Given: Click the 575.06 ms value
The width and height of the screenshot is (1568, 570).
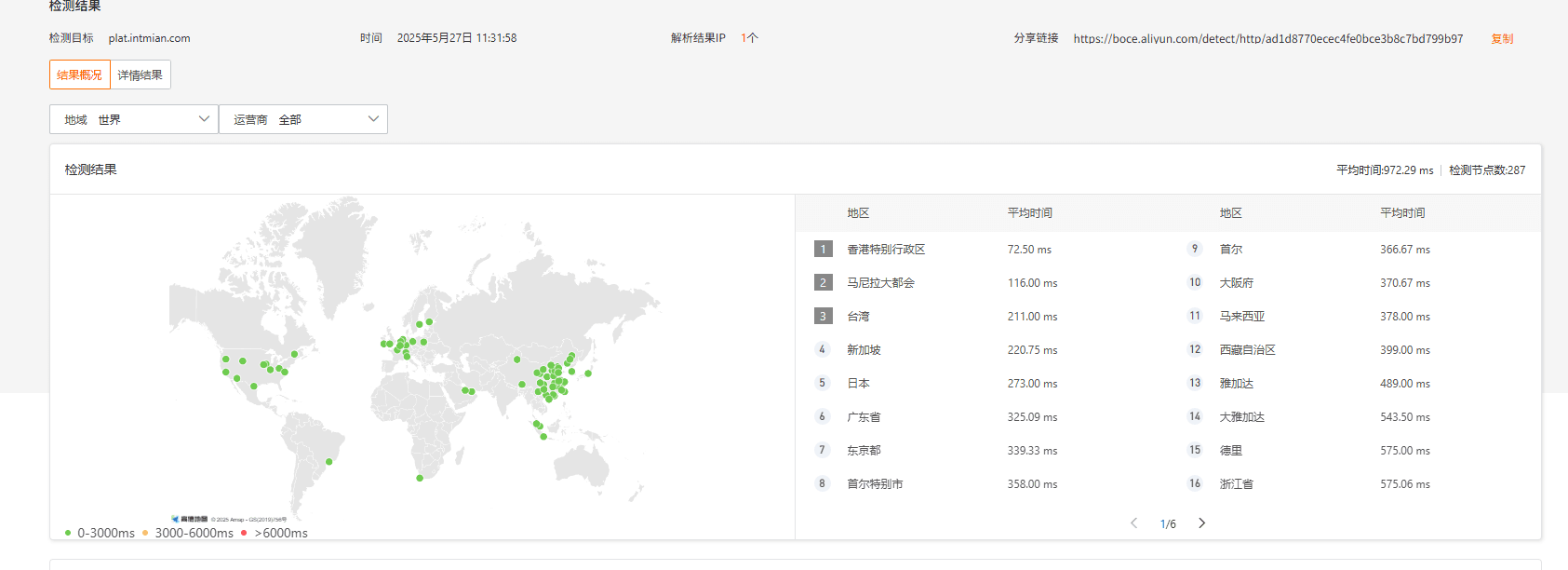Looking at the screenshot, I should (1405, 484).
